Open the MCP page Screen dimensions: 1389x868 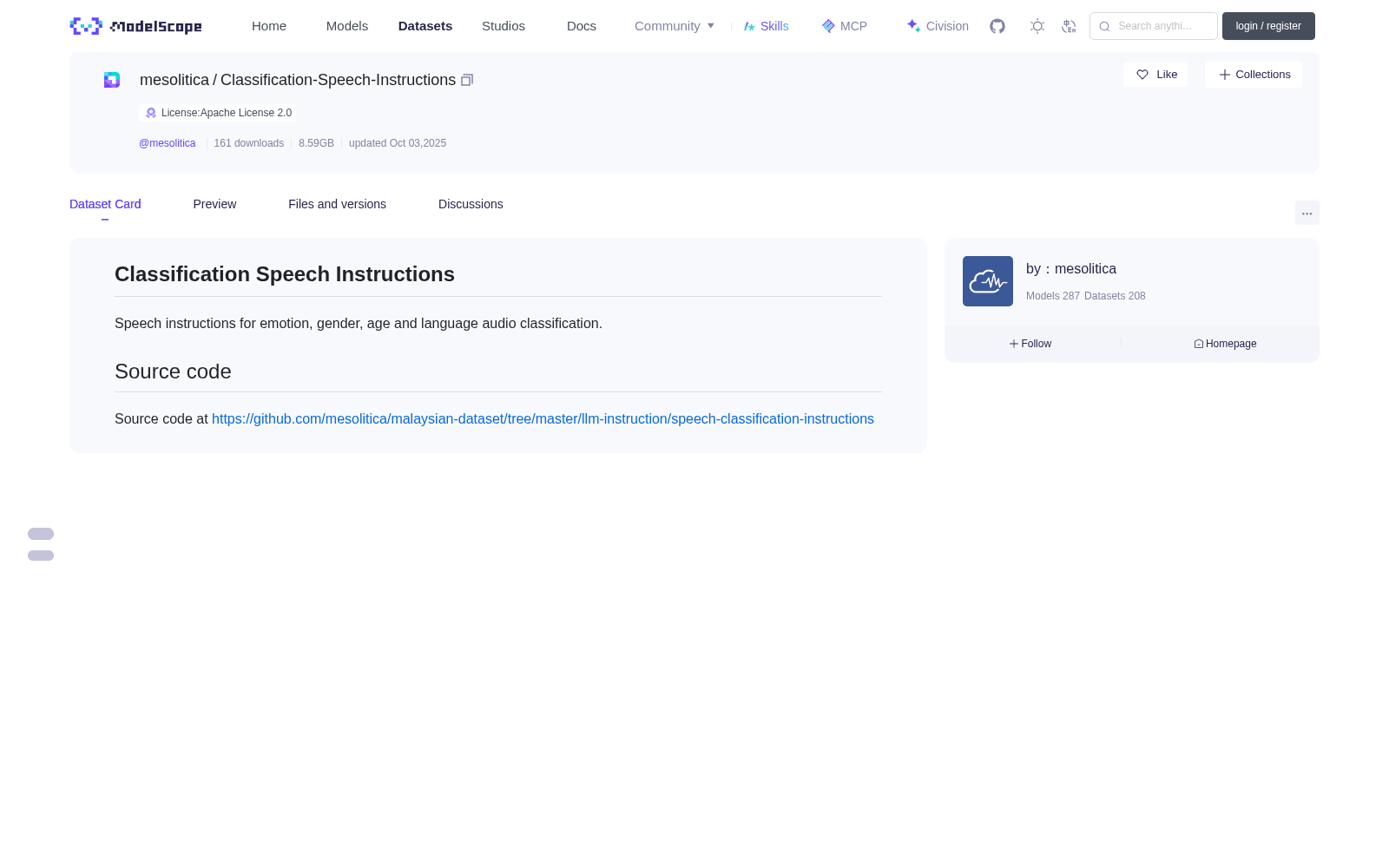pyautogui.click(x=845, y=26)
